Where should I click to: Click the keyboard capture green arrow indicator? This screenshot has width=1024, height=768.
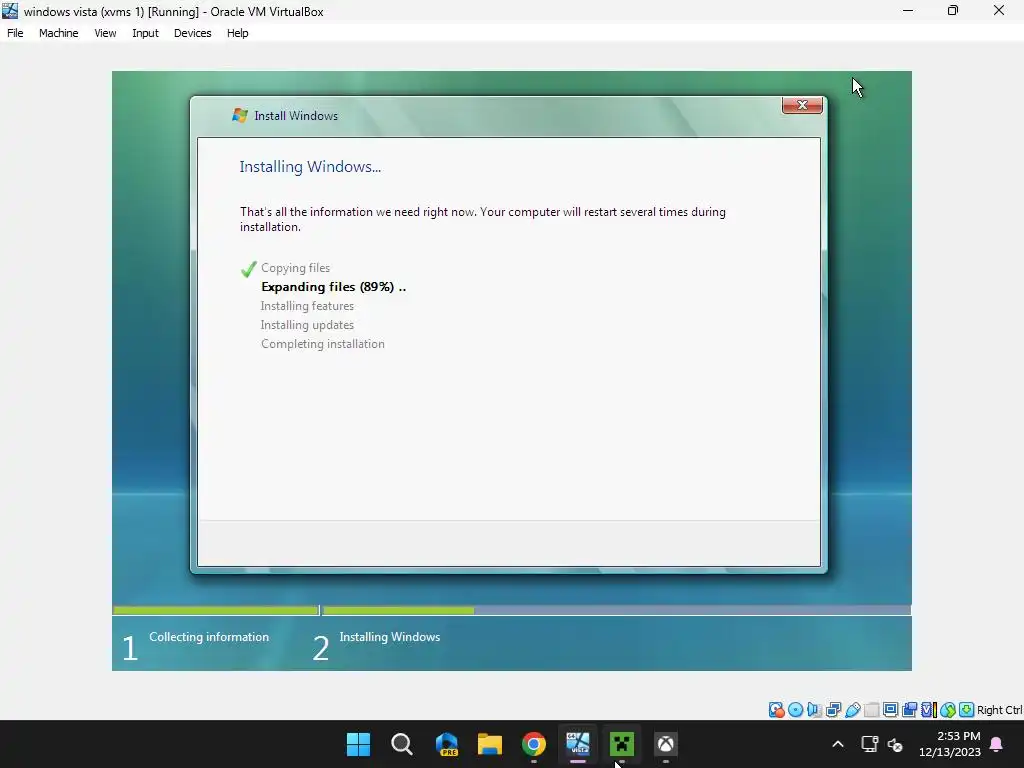coord(967,710)
